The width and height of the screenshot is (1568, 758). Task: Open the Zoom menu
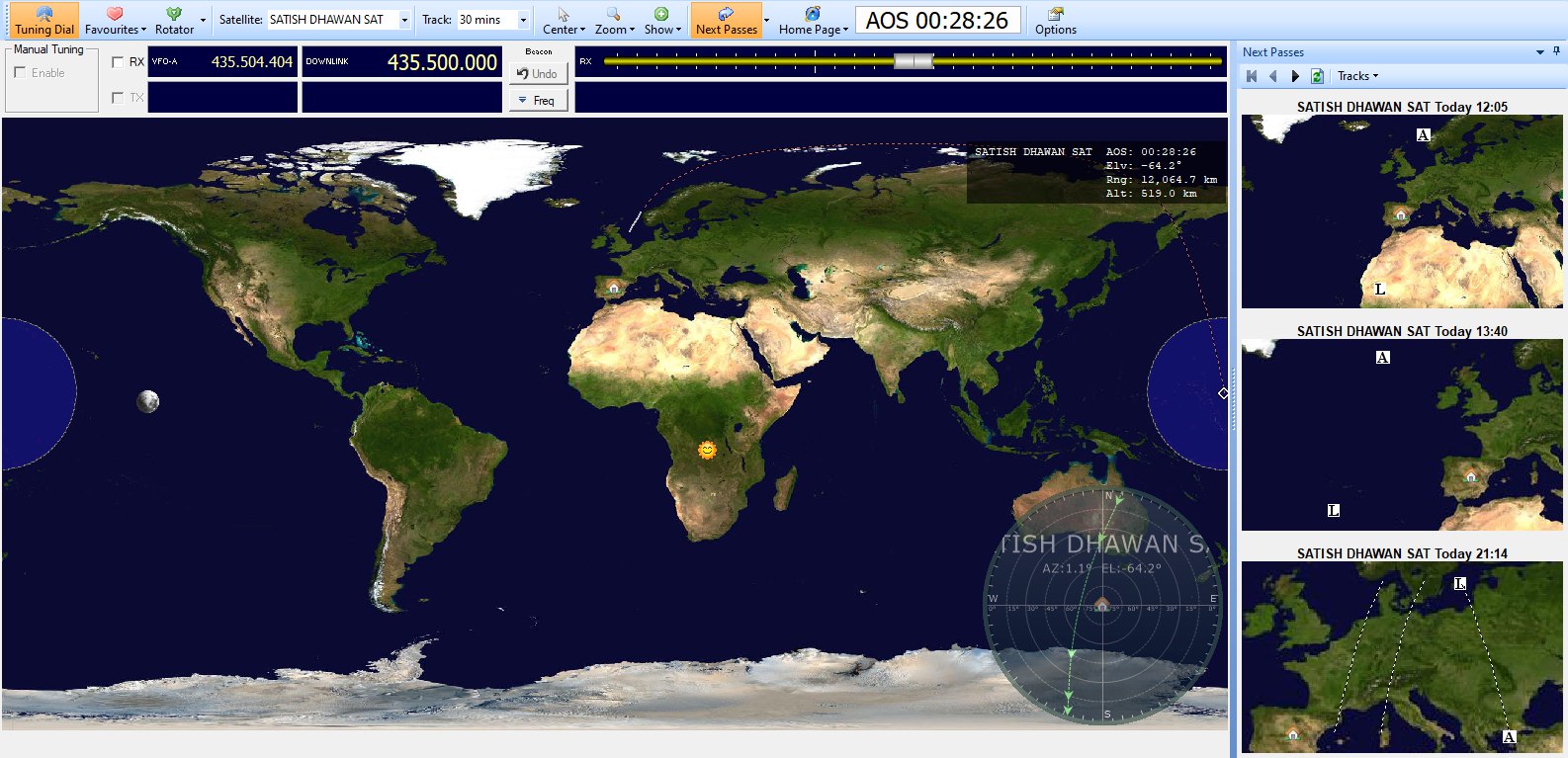click(614, 21)
